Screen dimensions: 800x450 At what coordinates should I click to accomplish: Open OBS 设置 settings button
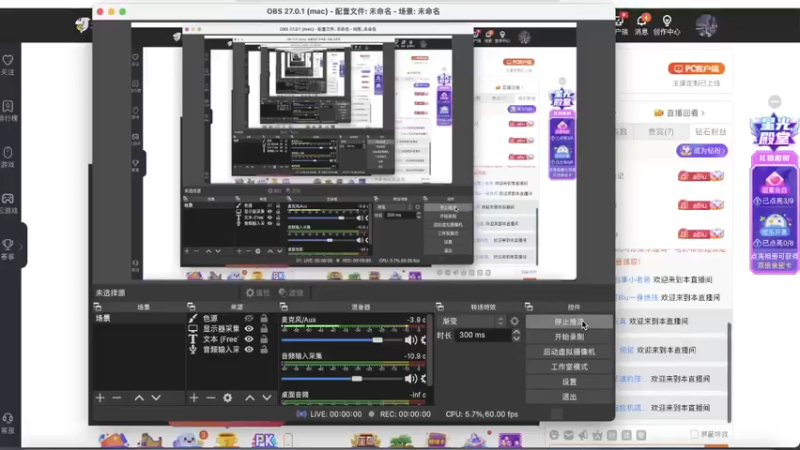click(569, 382)
